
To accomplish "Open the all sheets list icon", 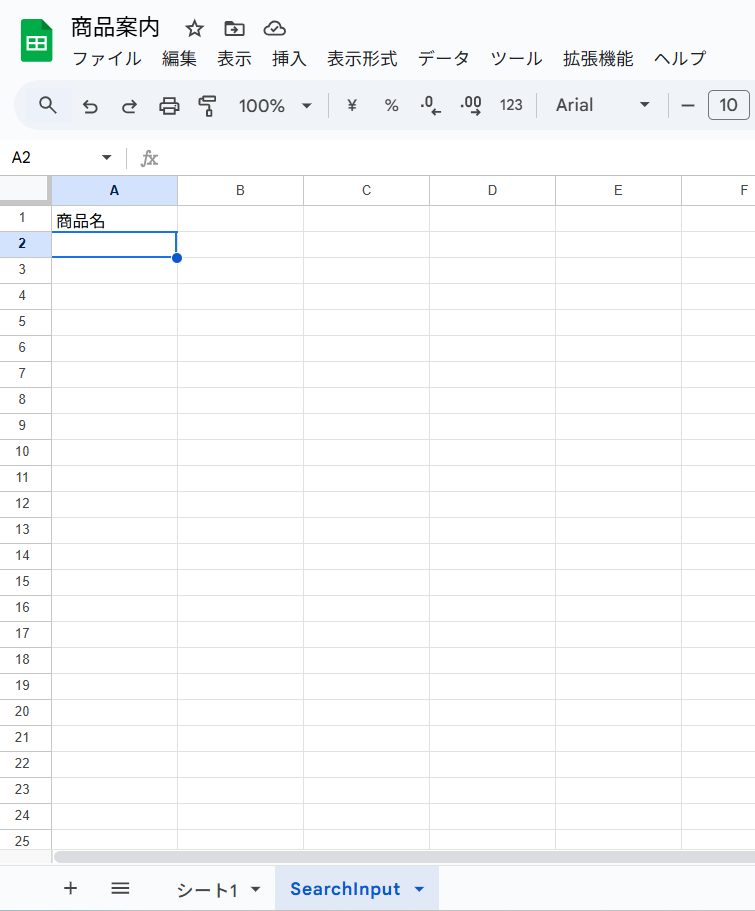I will [120, 888].
